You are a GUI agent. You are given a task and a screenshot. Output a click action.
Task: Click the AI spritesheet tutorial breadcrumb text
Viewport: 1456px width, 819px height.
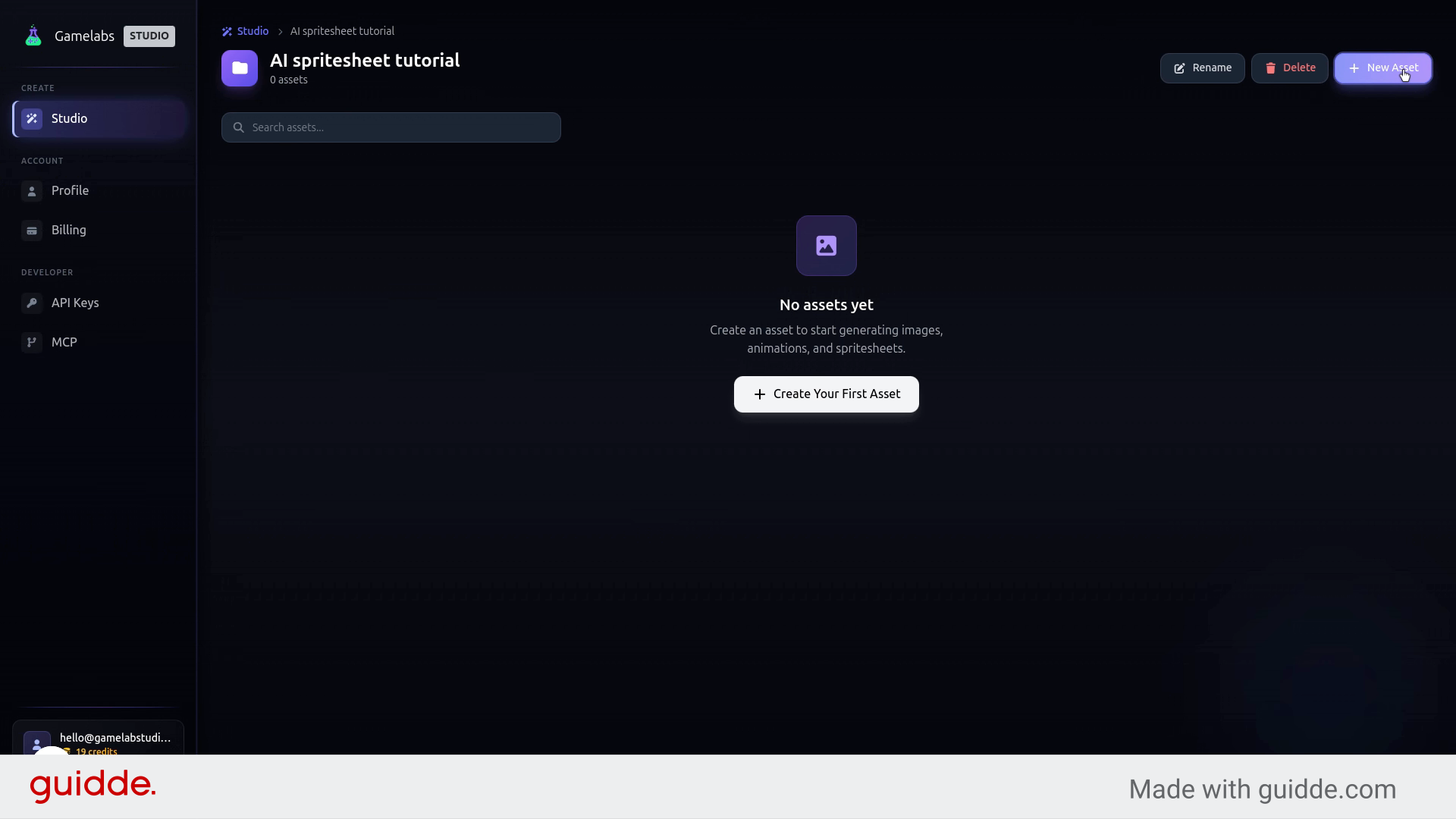coord(342,32)
